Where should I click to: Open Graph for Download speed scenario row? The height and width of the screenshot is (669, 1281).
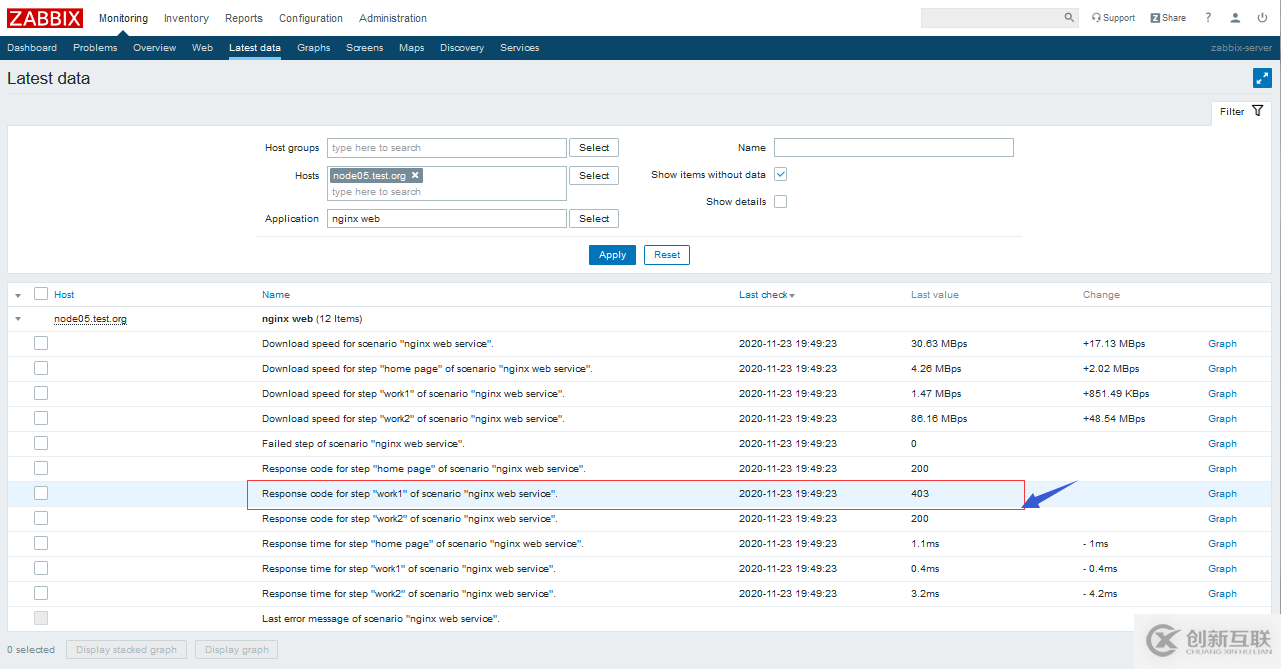pyautogui.click(x=1222, y=343)
